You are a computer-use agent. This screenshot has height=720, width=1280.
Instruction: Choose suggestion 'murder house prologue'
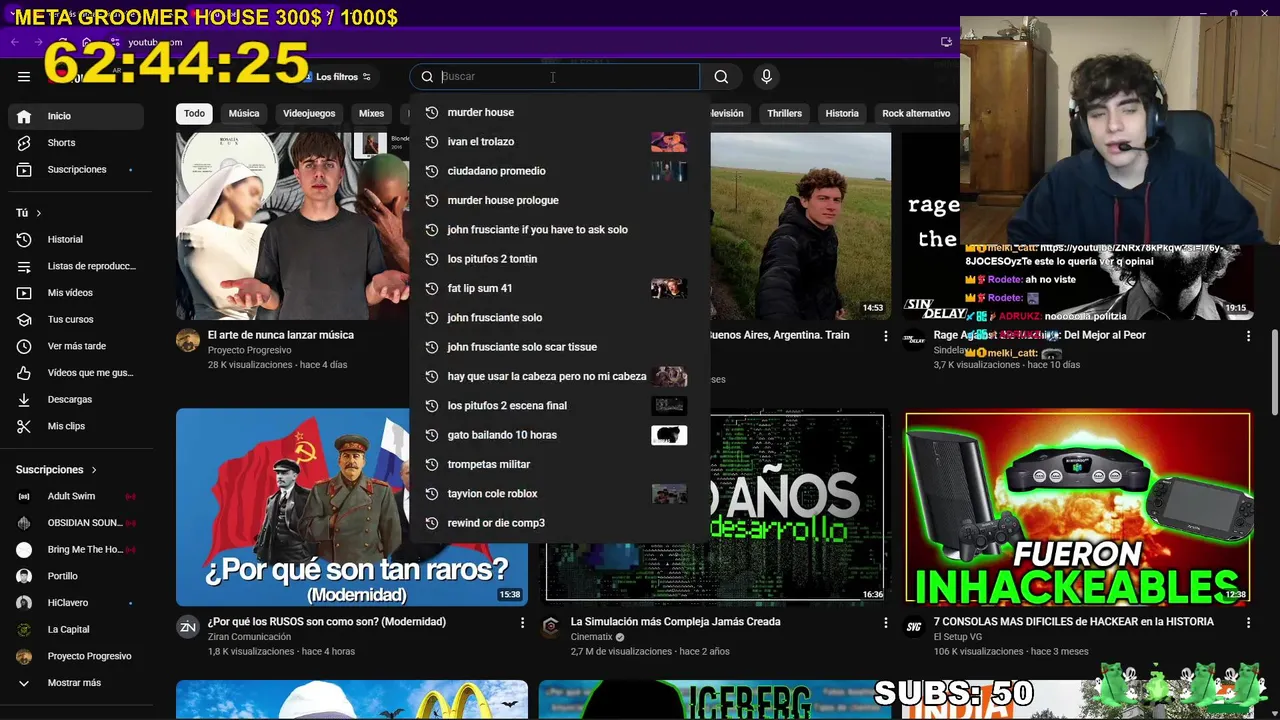click(560, 201)
